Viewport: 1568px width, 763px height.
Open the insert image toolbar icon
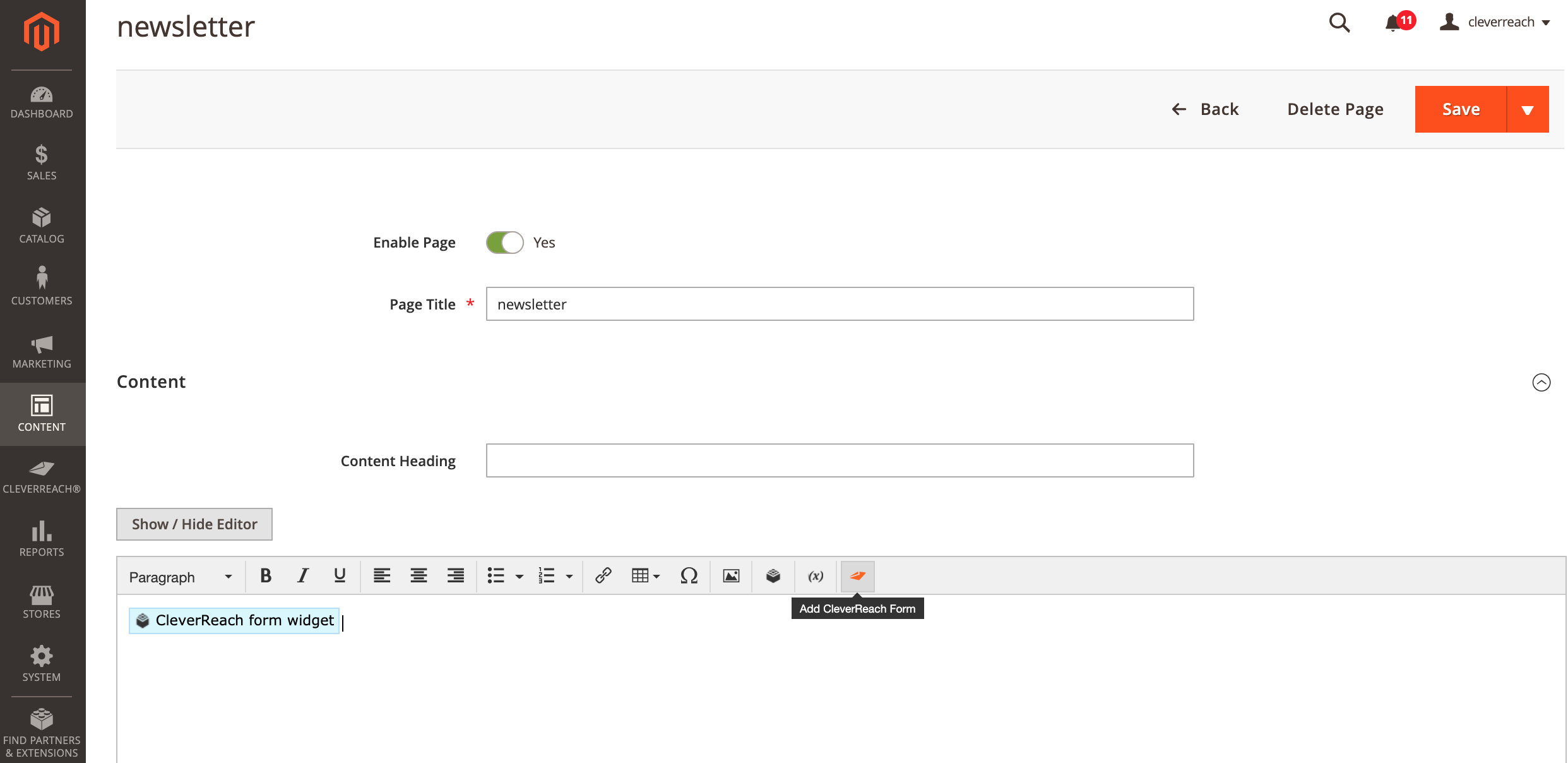point(731,576)
